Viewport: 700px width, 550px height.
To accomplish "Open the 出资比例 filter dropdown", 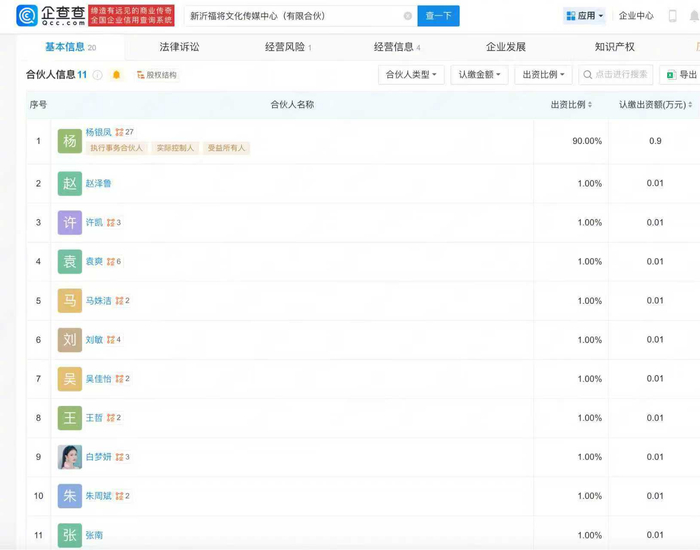I will click(543, 75).
